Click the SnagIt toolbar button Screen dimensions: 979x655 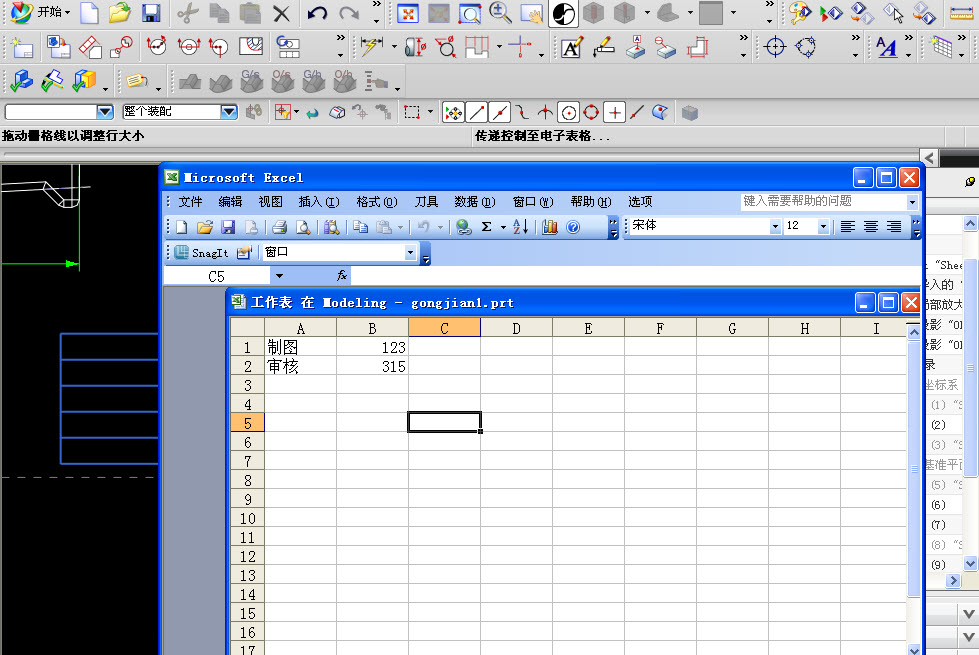point(202,252)
